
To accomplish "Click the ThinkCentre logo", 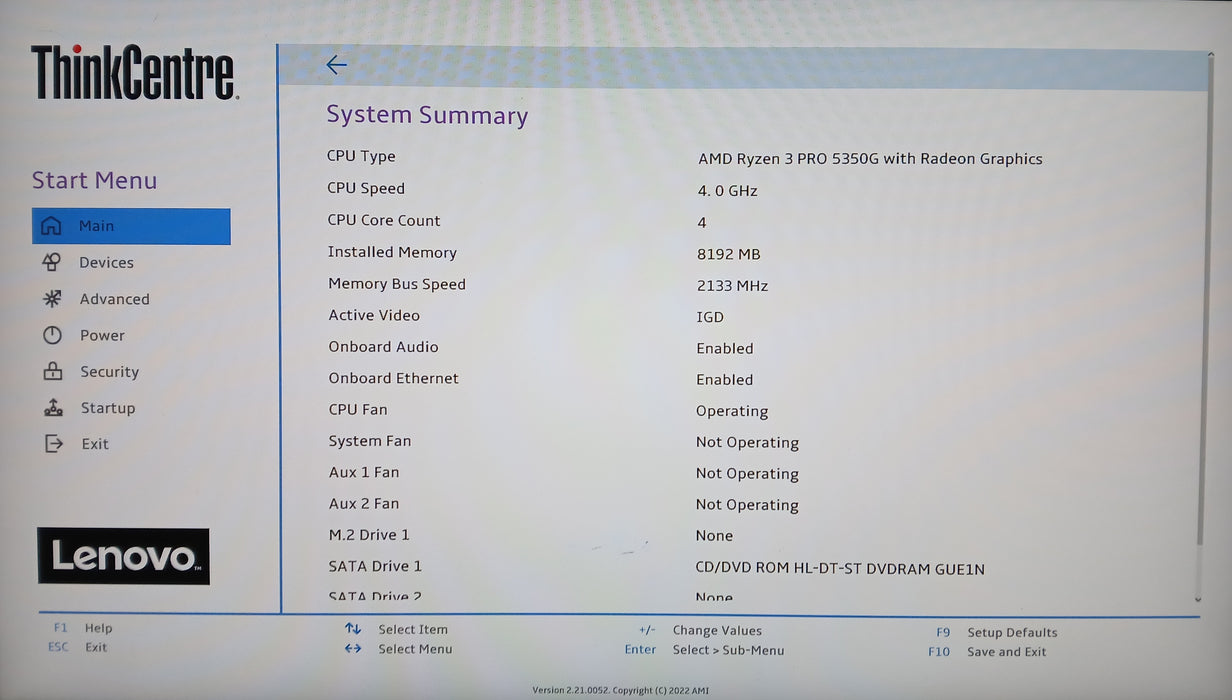I will pyautogui.click(x=134, y=73).
